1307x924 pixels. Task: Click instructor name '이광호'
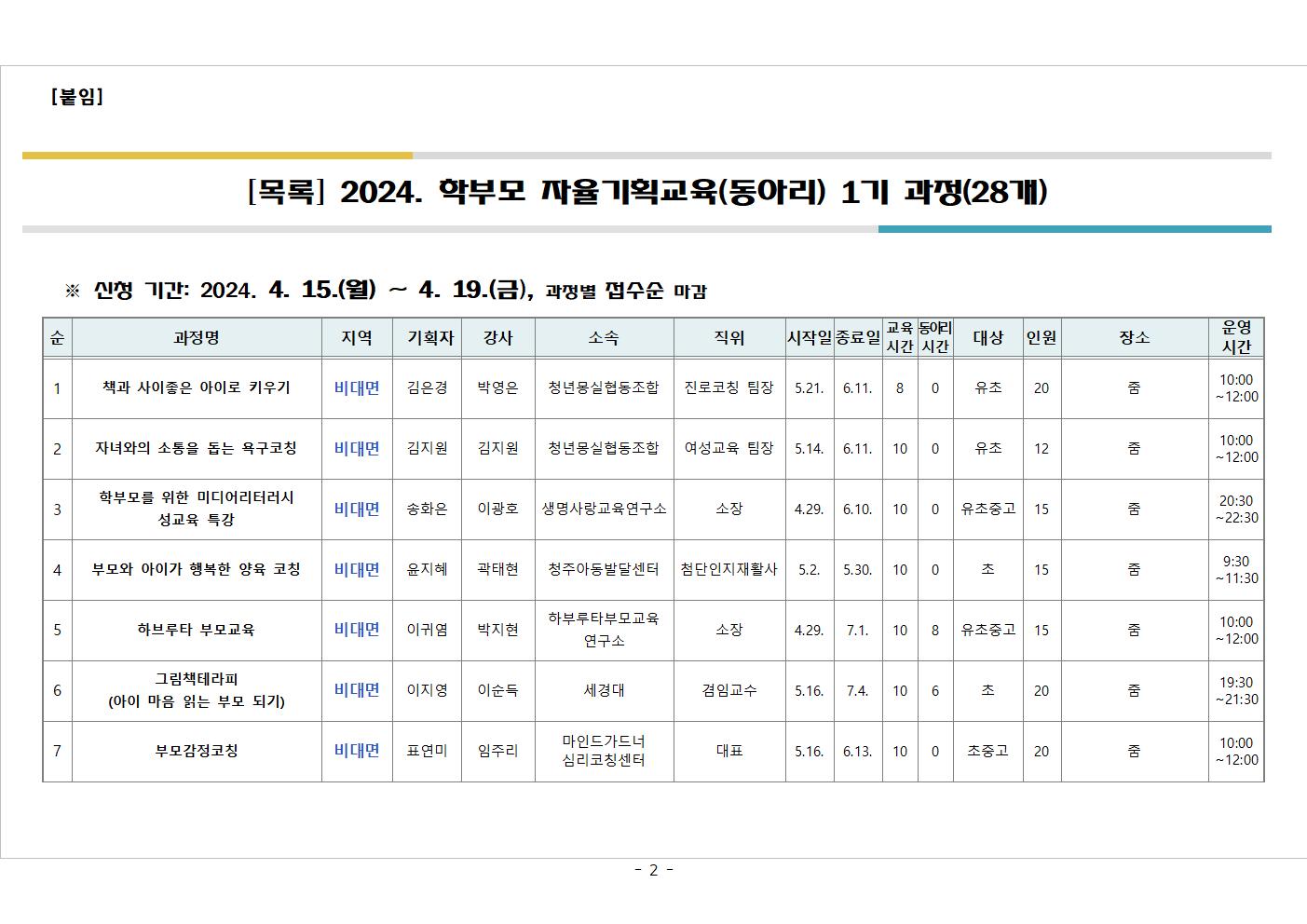498,509
